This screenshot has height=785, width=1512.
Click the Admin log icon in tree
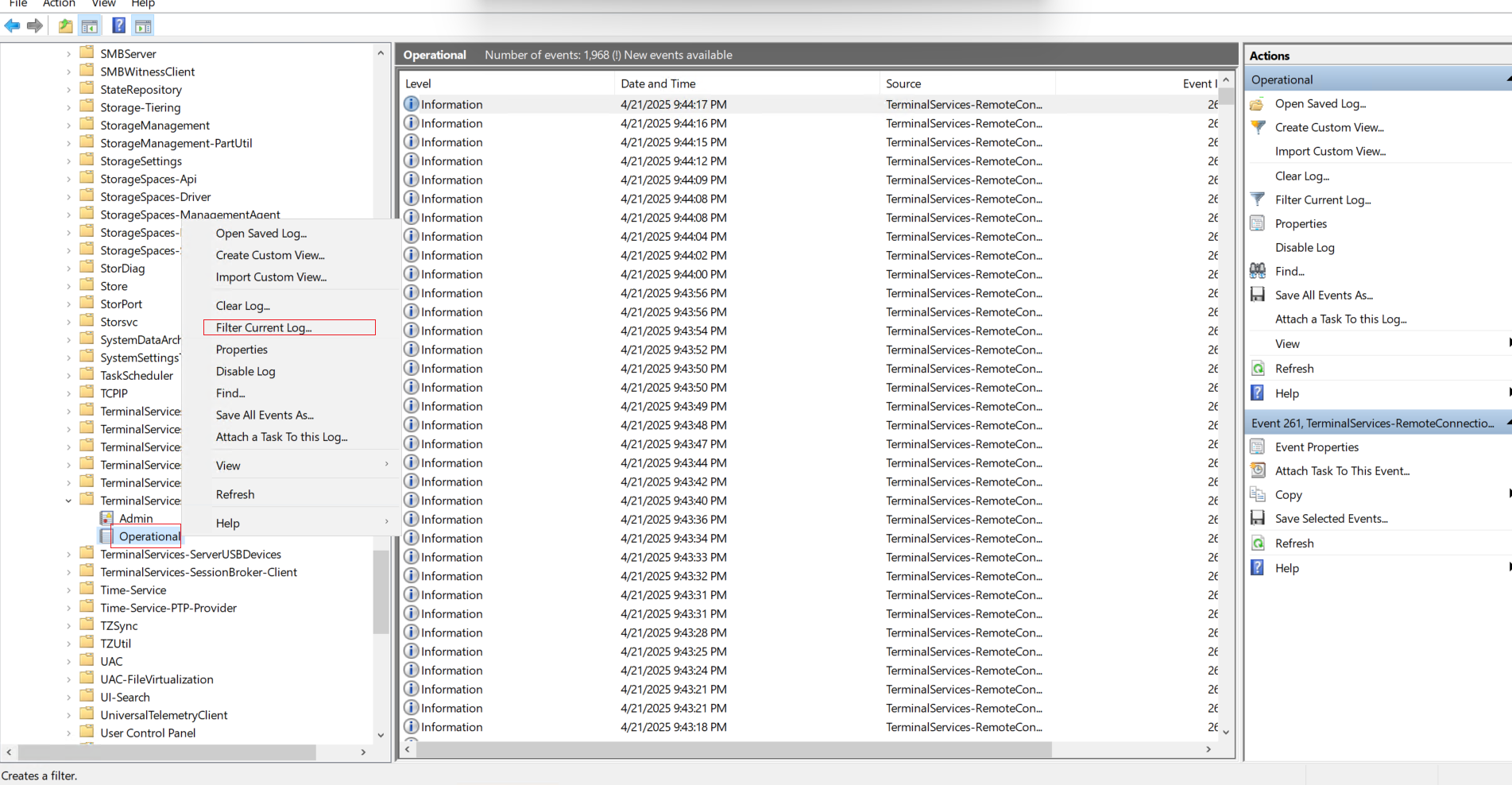(x=106, y=518)
